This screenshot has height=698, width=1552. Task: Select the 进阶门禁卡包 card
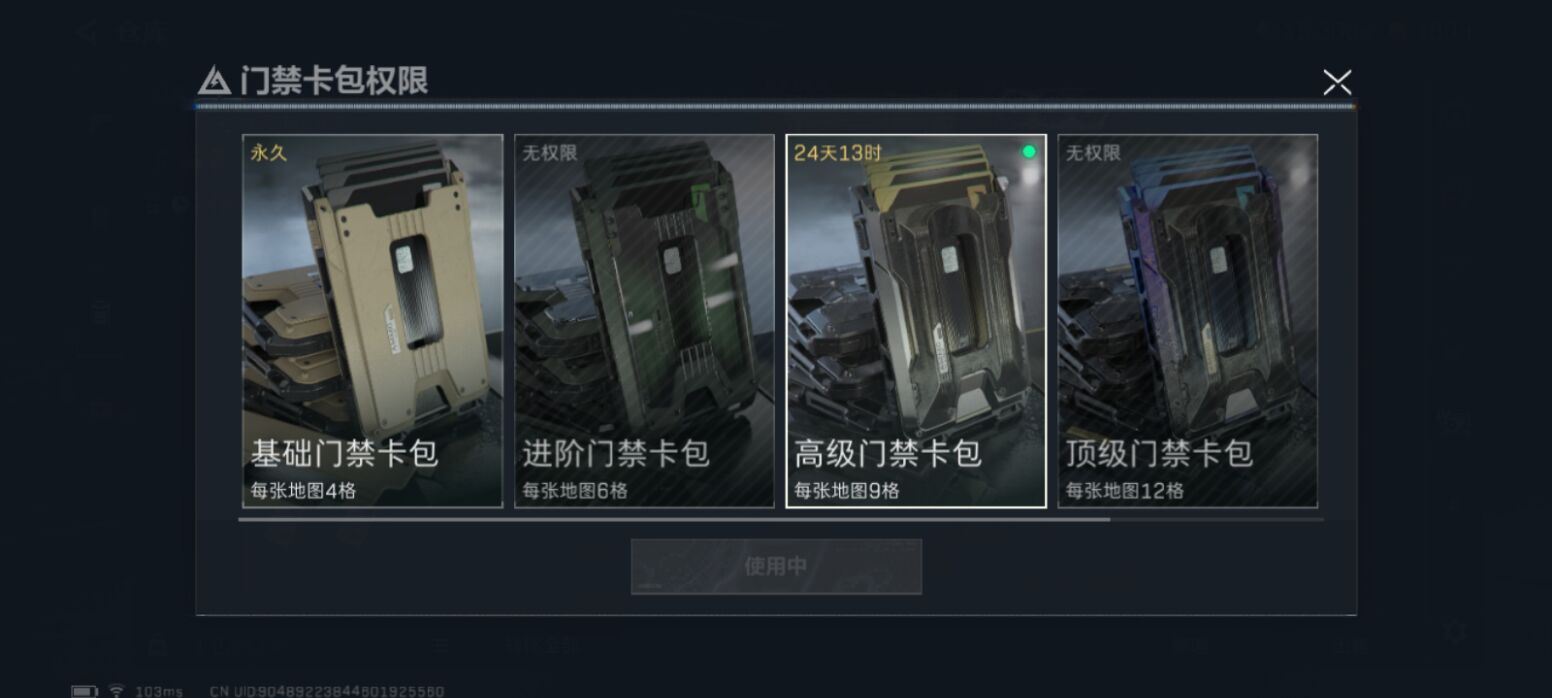[644, 321]
